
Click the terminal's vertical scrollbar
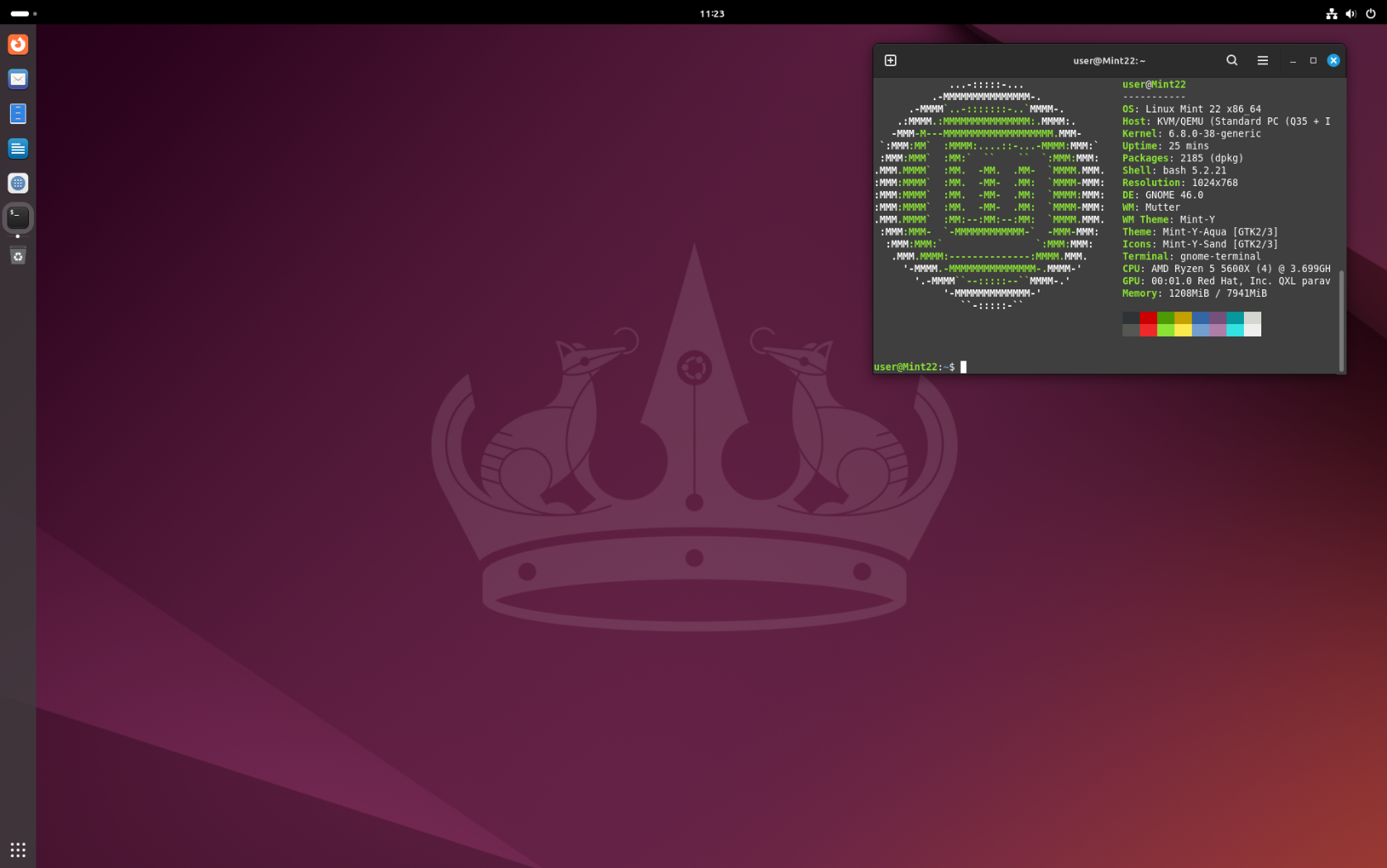tap(1341, 320)
